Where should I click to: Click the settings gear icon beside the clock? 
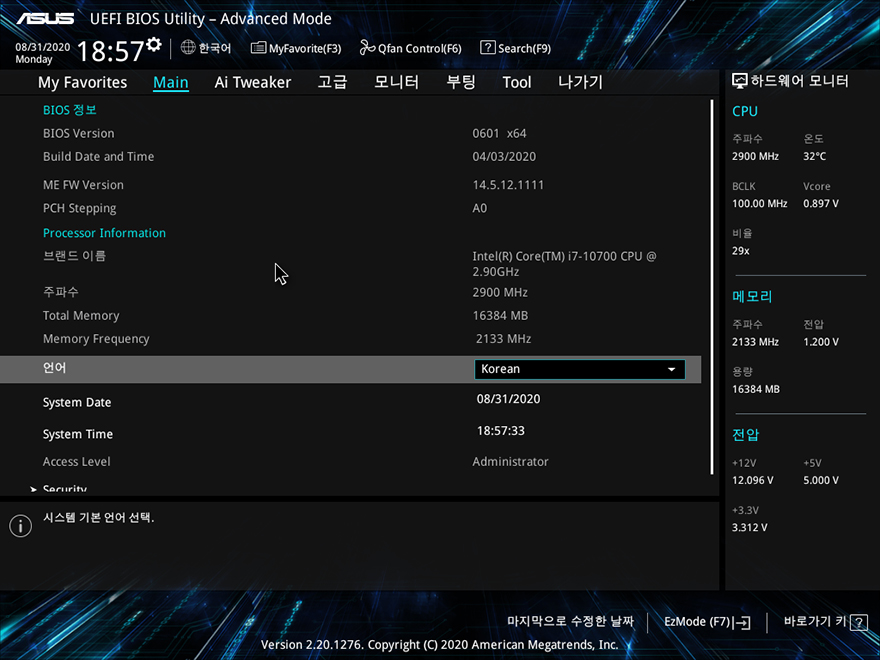click(154, 44)
